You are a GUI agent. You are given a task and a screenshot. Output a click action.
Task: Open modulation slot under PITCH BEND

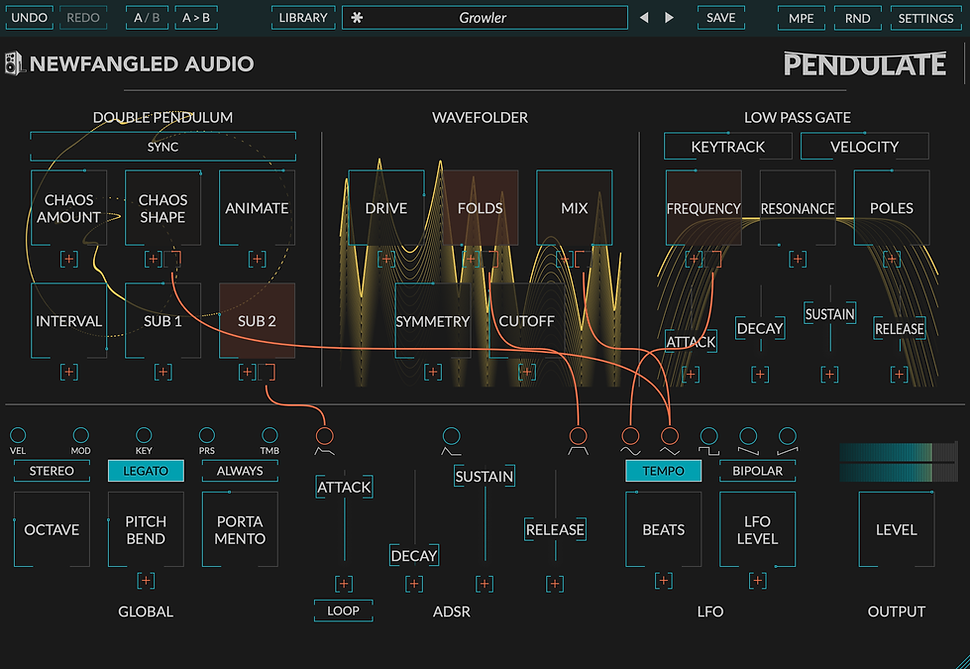145,581
